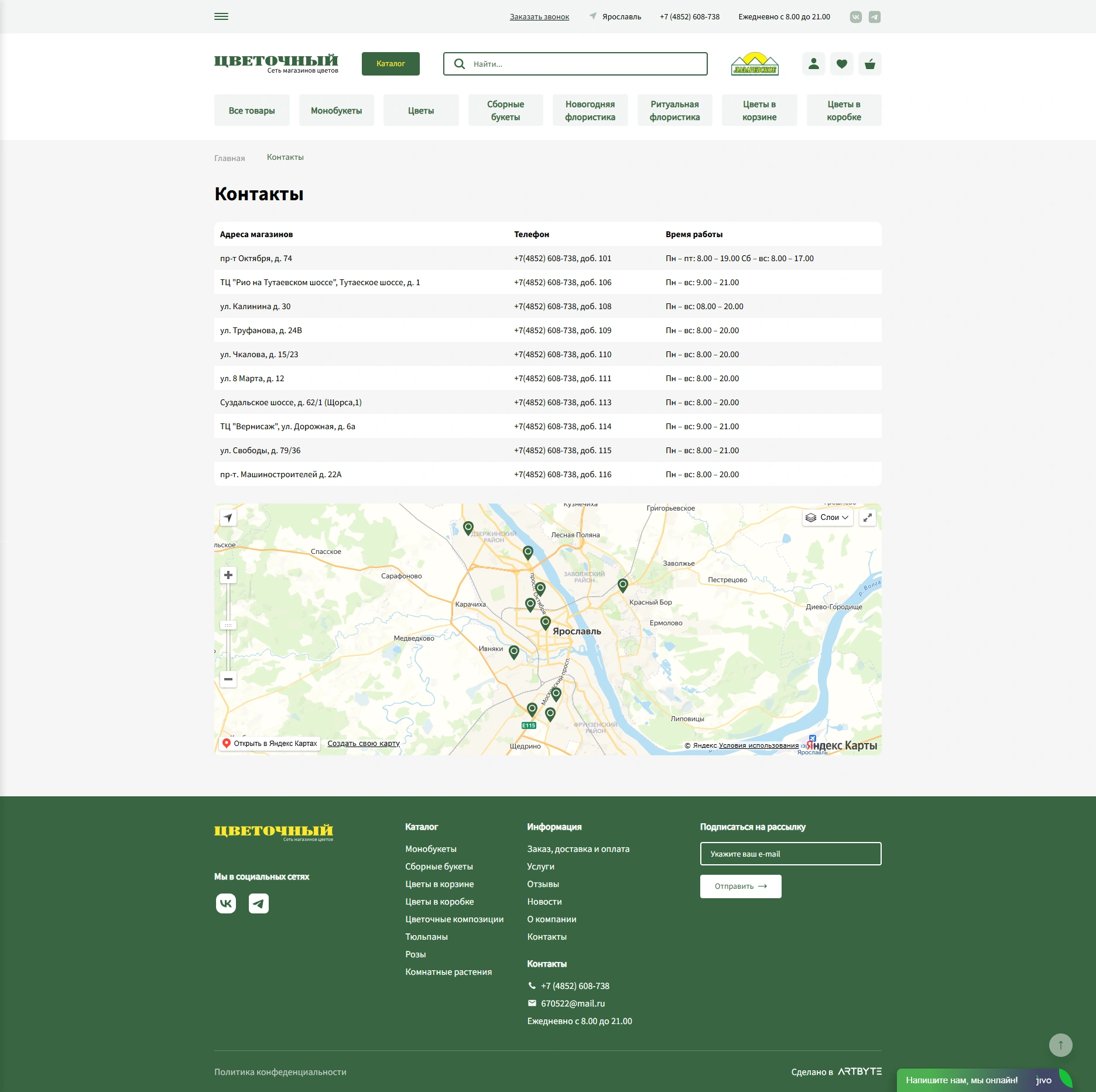Open the hamburger menu icon
Viewport: 1096px width, 1092px height.
[221, 16]
